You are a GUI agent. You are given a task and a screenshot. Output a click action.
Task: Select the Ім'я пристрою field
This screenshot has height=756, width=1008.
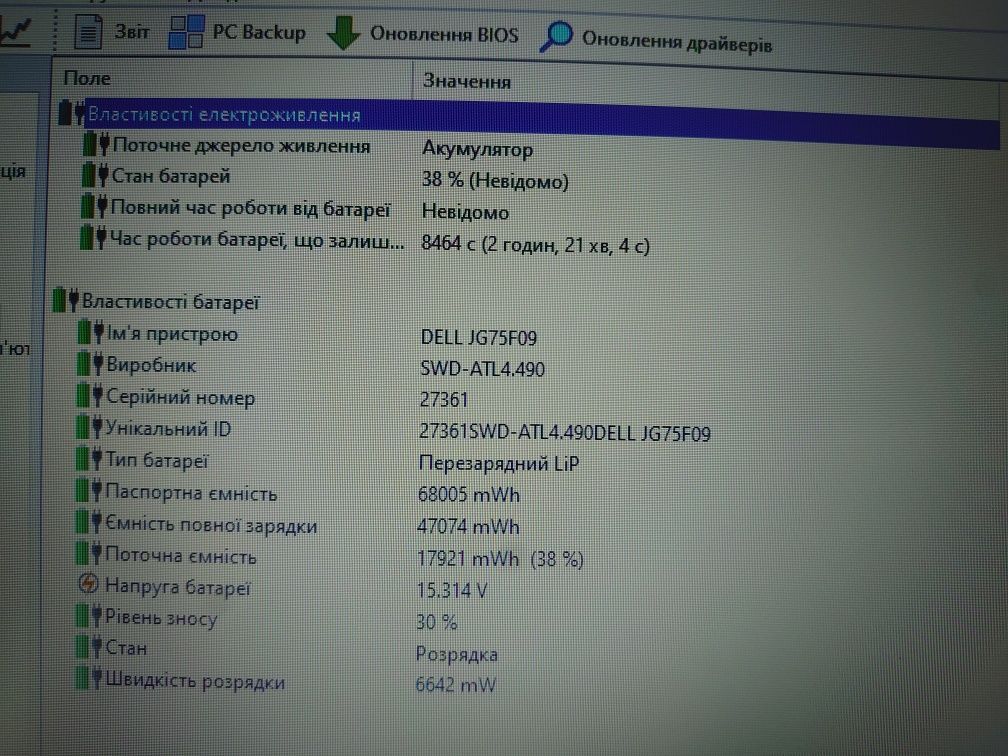click(172, 334)
